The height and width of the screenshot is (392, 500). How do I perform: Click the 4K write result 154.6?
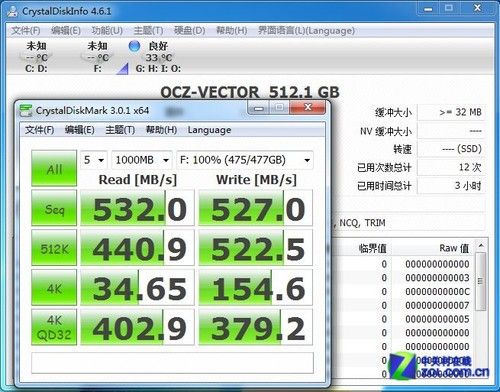256,287
